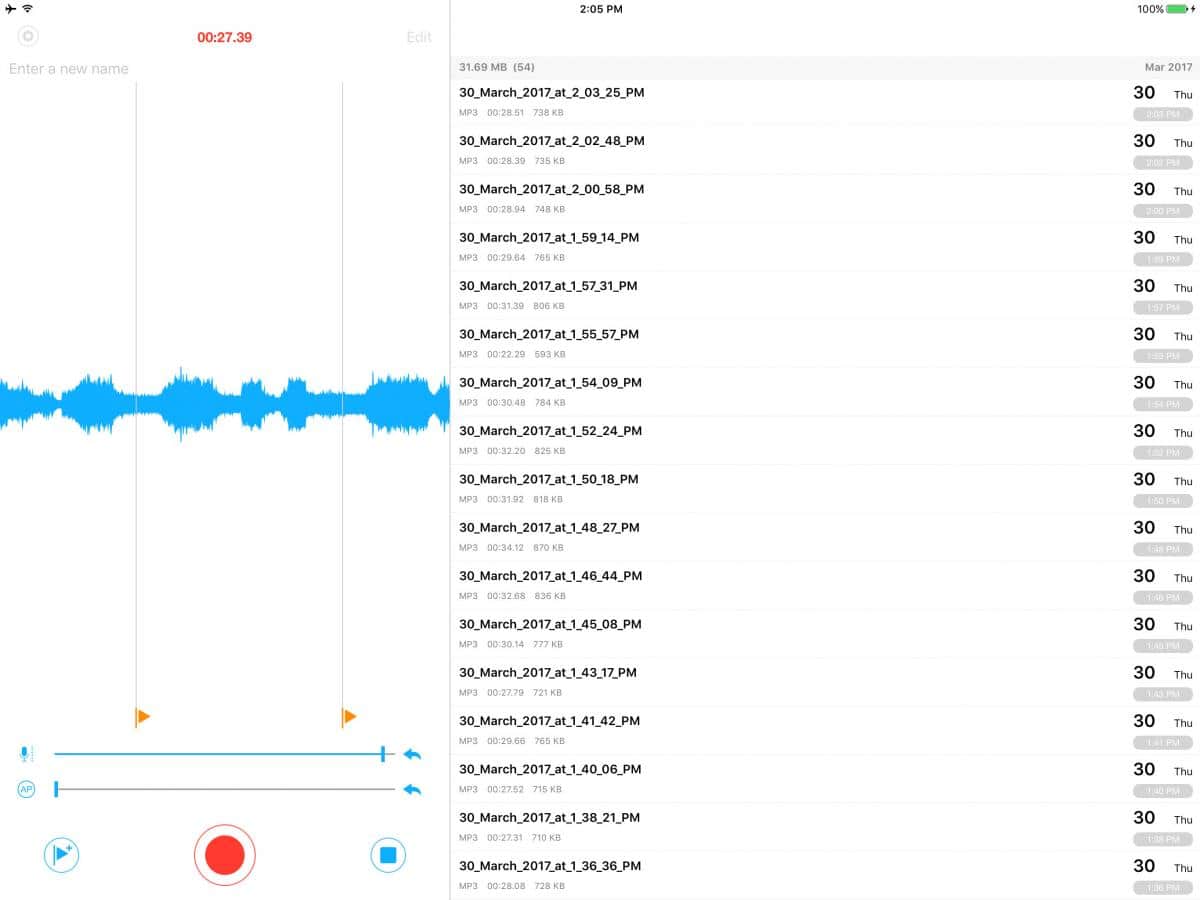Click the AP auto-pause icon
The height and width of the screenshot is (900, 1200).
26,790
